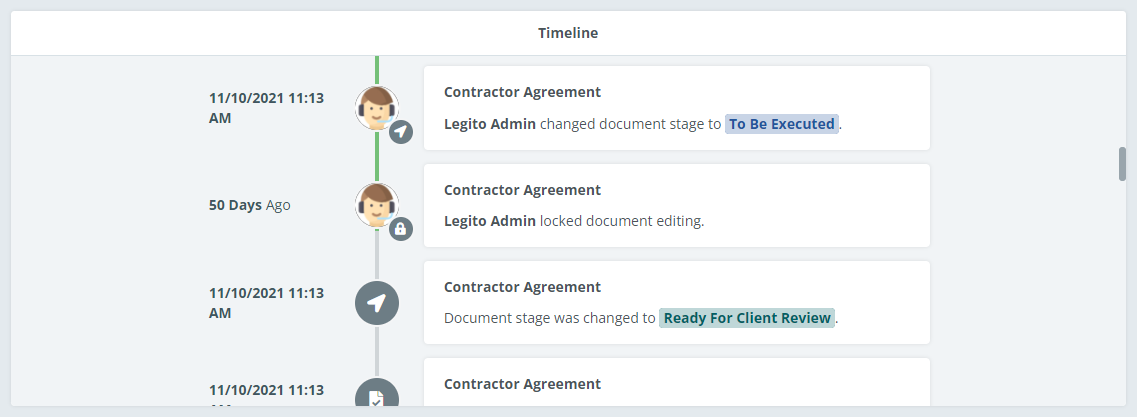Open the To Be Executed stage tag
1137x417 pixels.
click(x=782, y=124)
